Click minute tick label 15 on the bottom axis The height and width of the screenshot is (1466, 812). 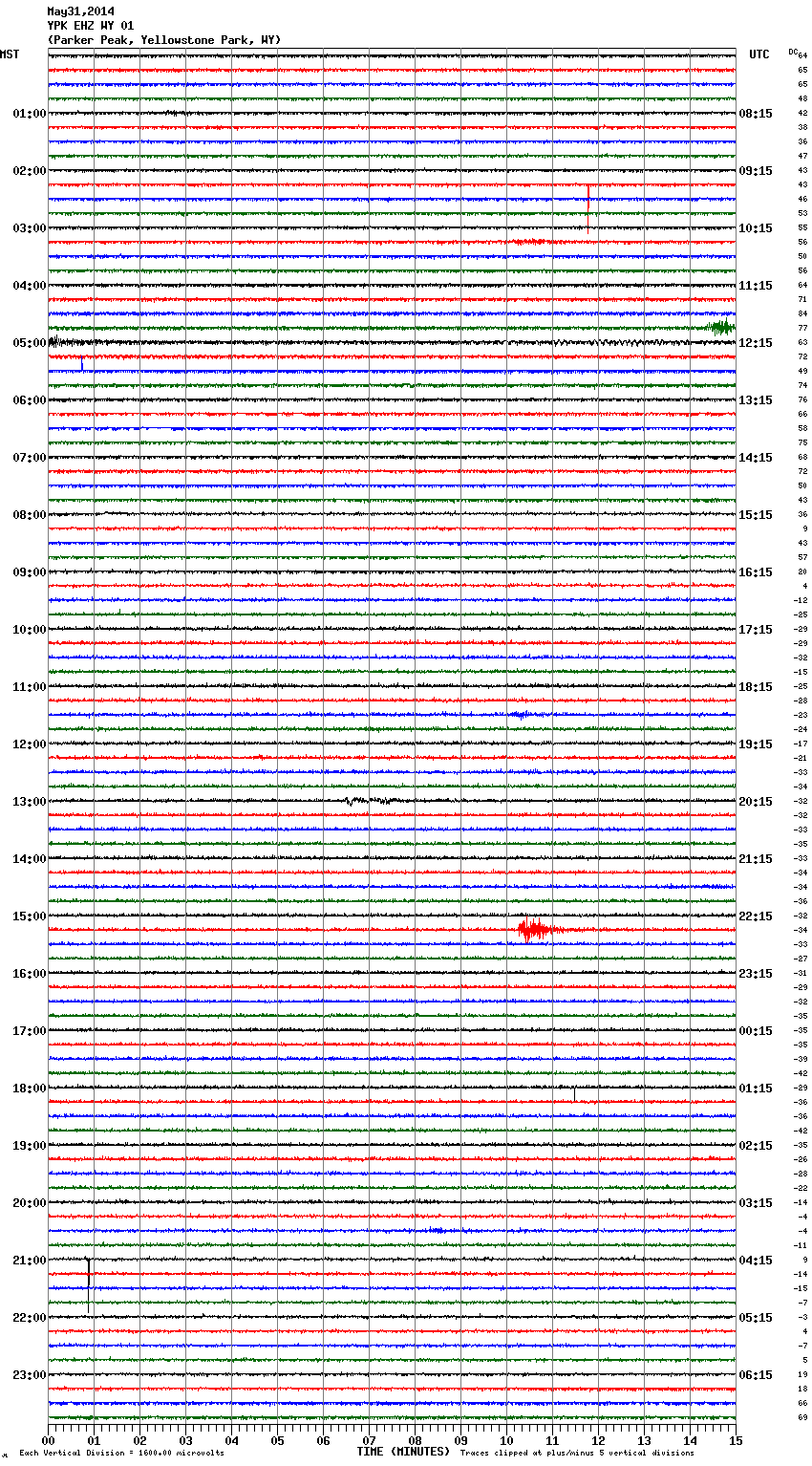[735, 1440]
